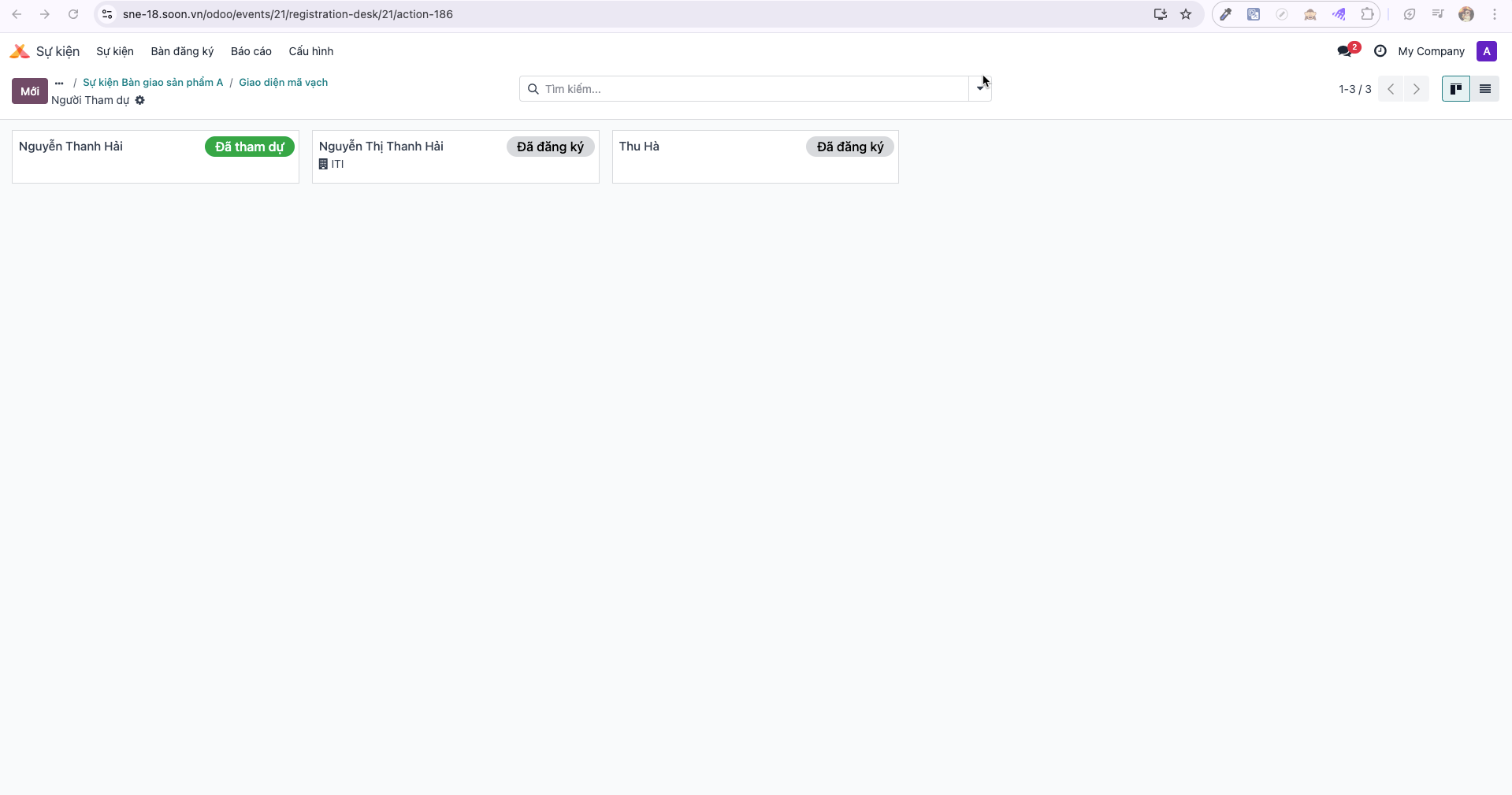
Task: Go to the previous page of records
Action: 1391,89
